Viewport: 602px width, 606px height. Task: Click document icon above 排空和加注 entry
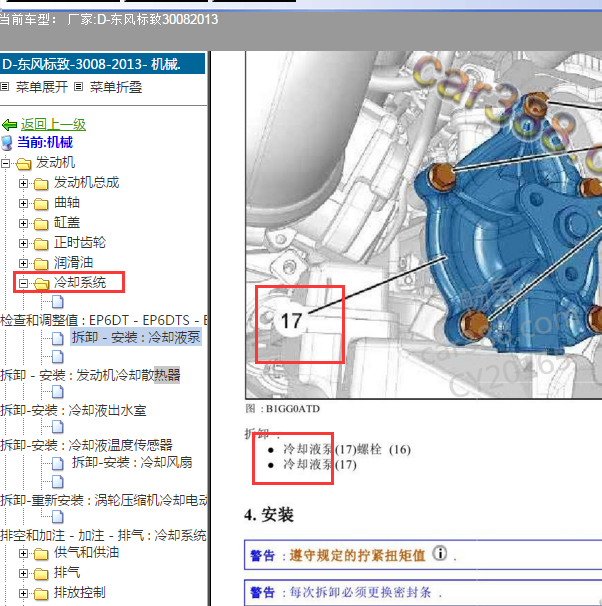click(58, 517)
